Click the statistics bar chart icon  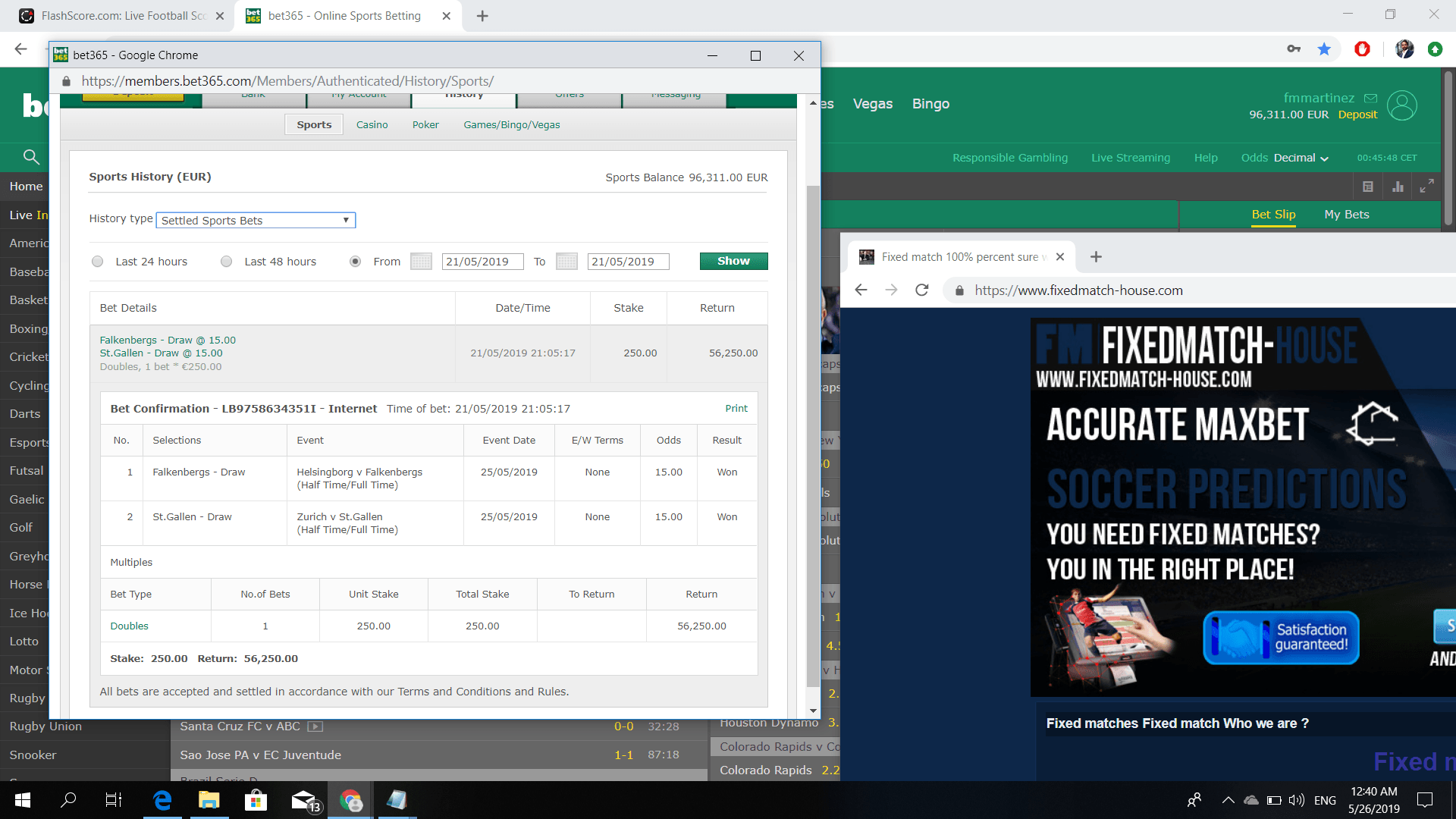[x=1398, y=187]
